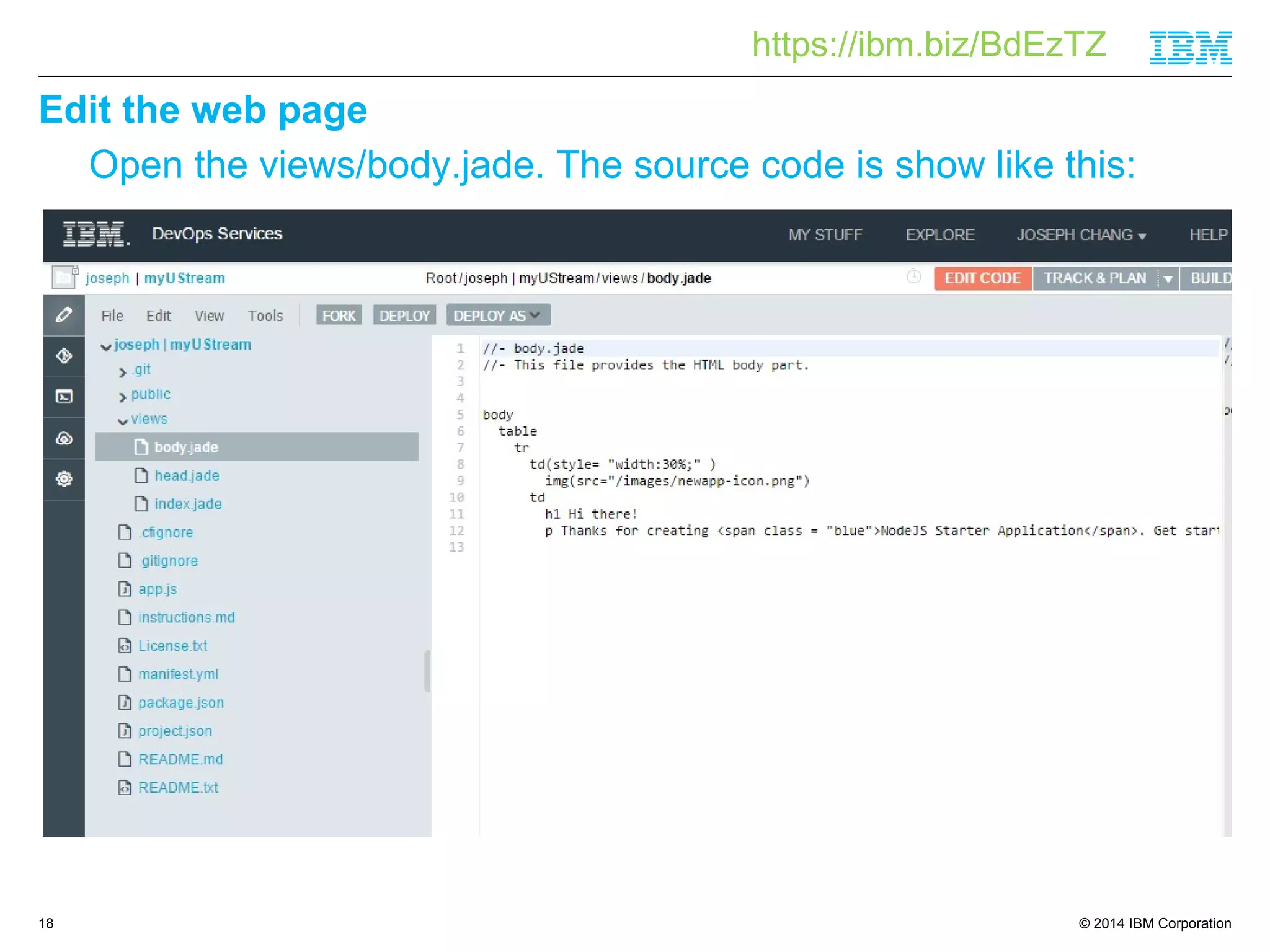This screenshot has width=1270, height=952.
Task: Click the project folder icon beside joseph
Action: click(65, 278)
